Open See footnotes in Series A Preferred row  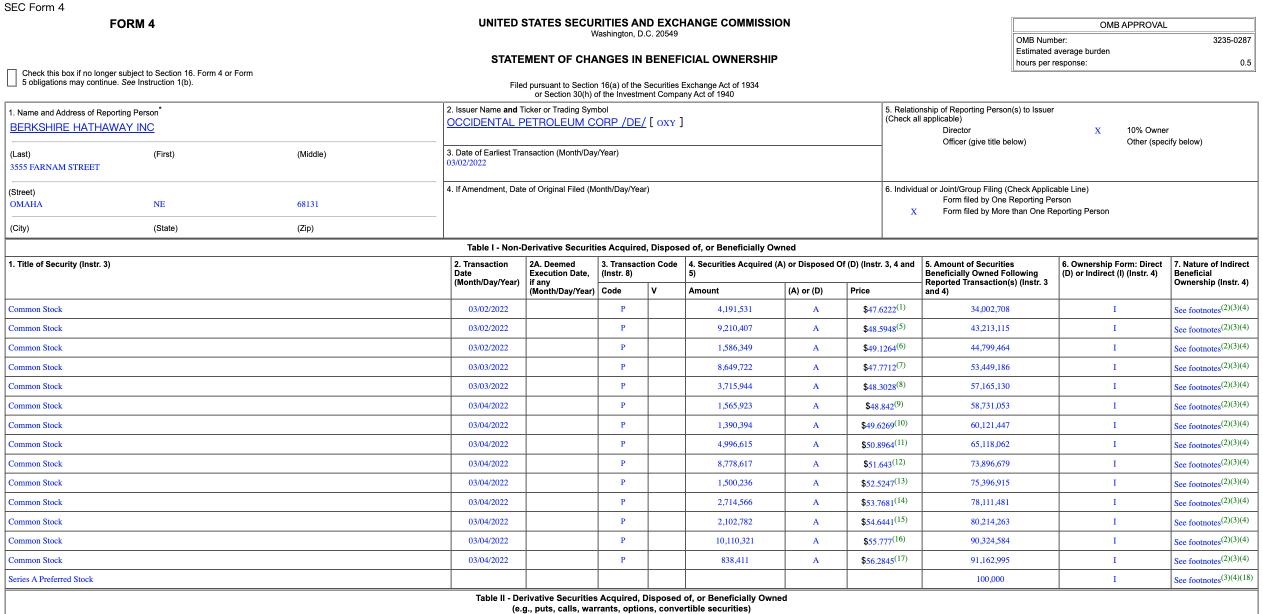(x=1197, y=581)
